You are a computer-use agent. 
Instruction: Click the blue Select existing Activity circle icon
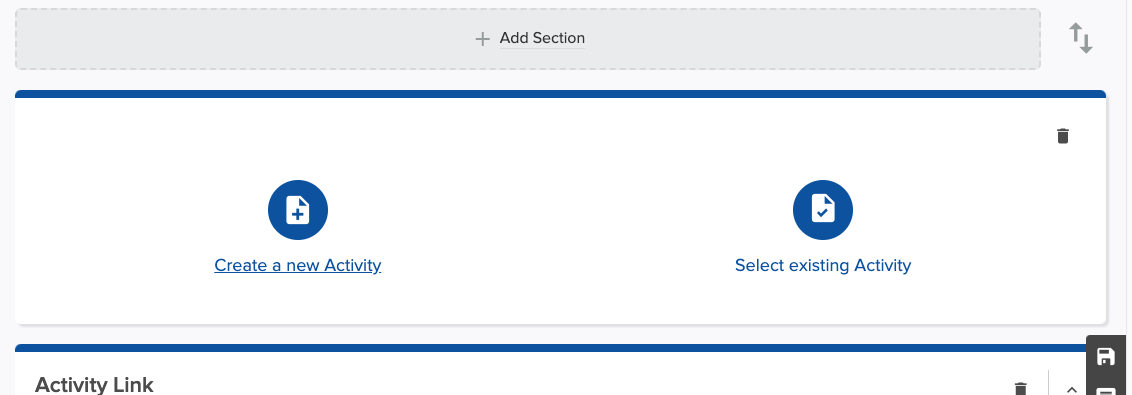(x=823, y=210)
